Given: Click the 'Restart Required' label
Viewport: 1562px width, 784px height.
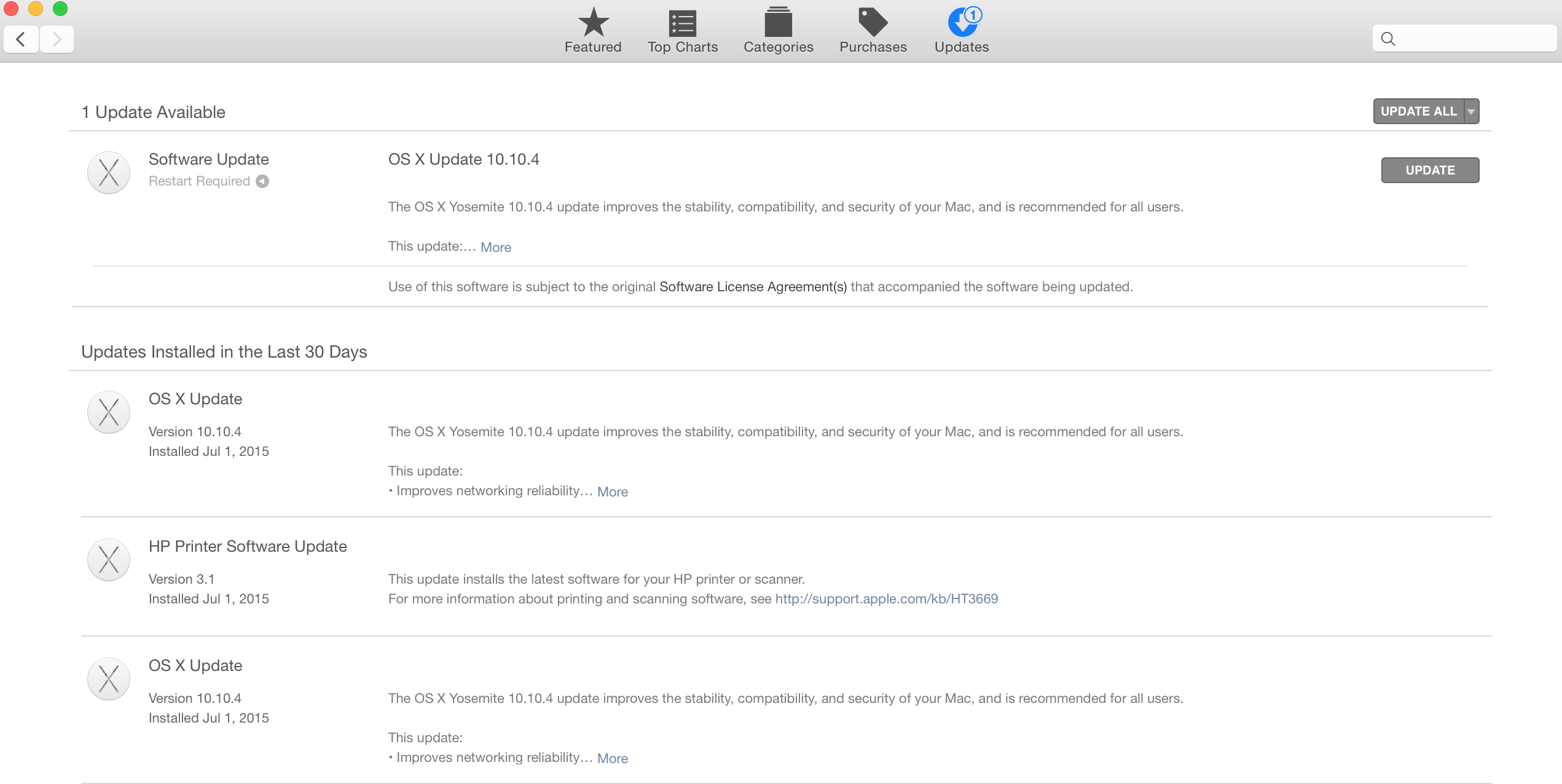Looking at the screenshot, I should [x=199, y=181].
